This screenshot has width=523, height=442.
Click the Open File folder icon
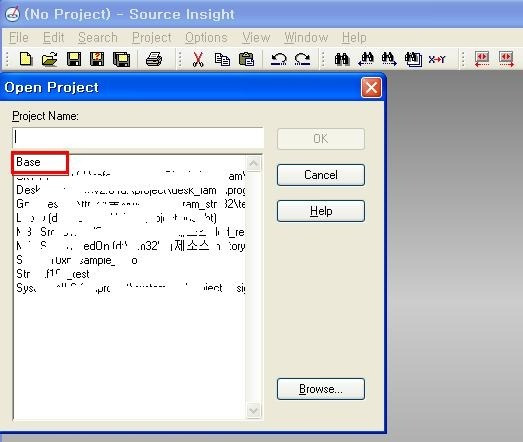pos(49,59)
